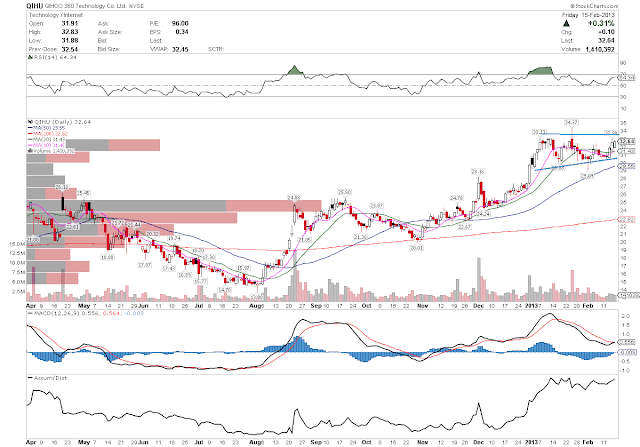Click the 18.88 May low label
640x447 pixels.
(107, 257)
